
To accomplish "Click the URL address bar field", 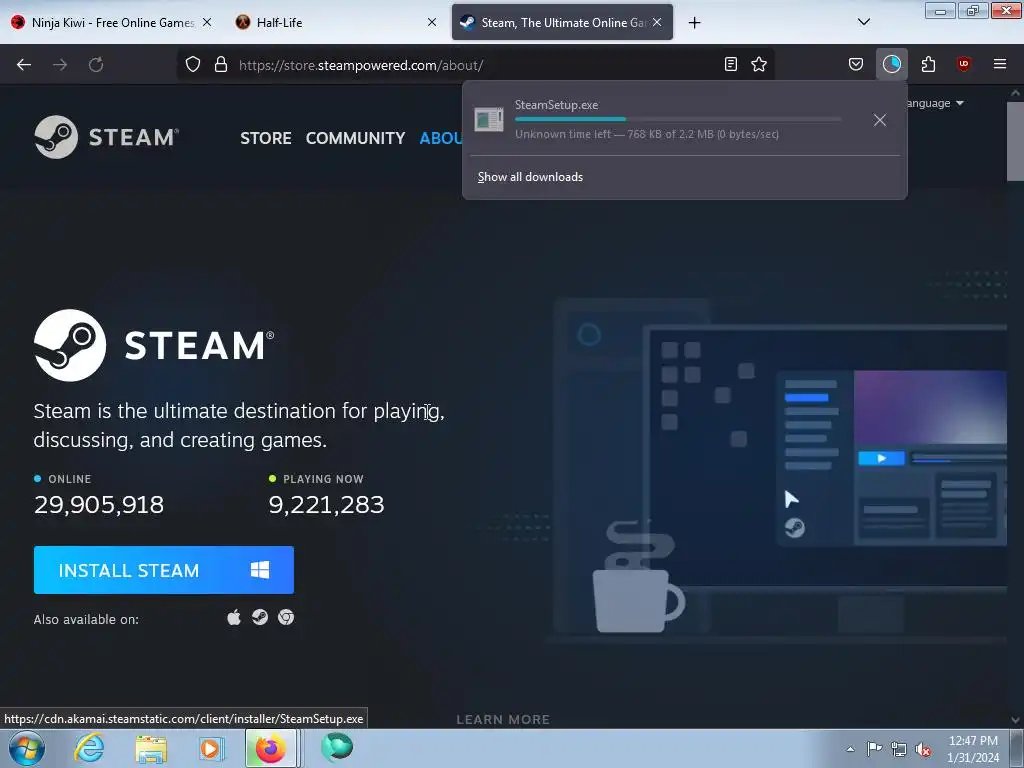I will click(x=475, y=65).
